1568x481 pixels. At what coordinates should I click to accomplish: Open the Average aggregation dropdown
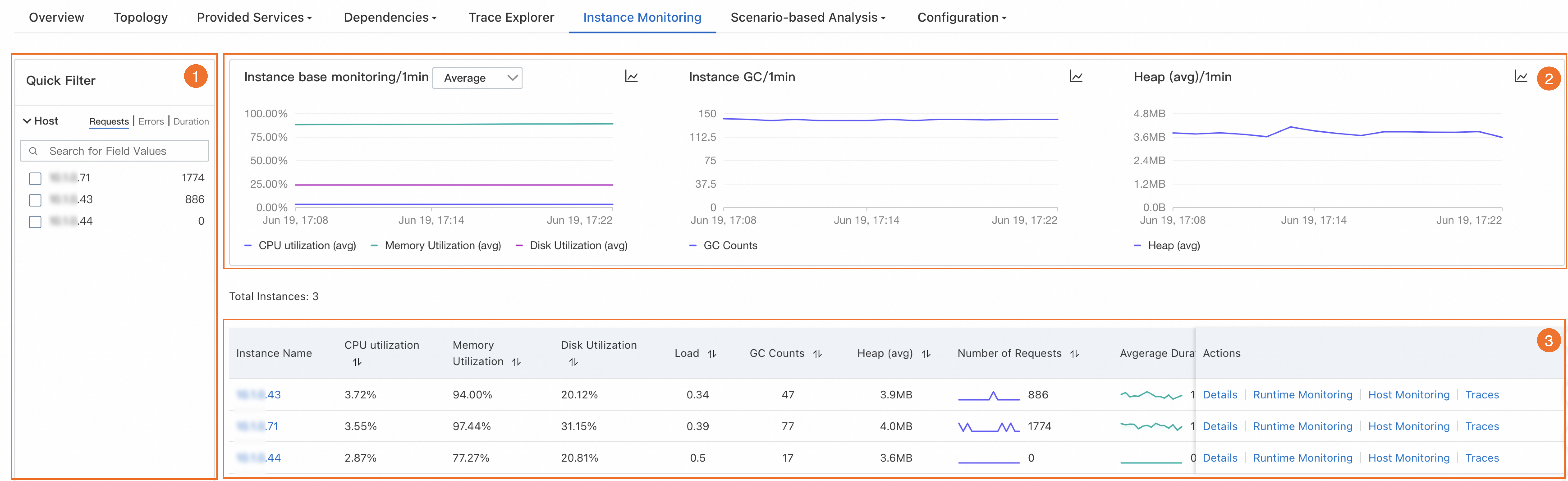pyautogui.click(x=477, y=78)
